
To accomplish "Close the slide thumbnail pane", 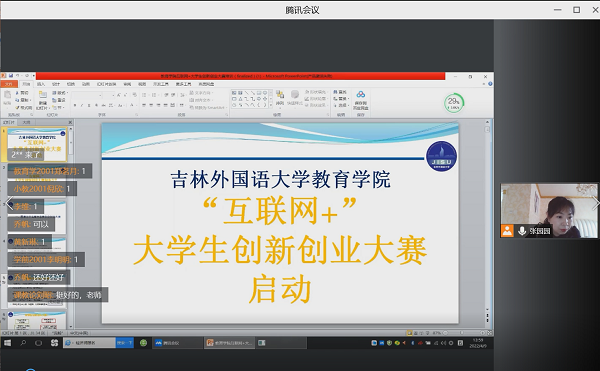I will [x=70, y=122].
